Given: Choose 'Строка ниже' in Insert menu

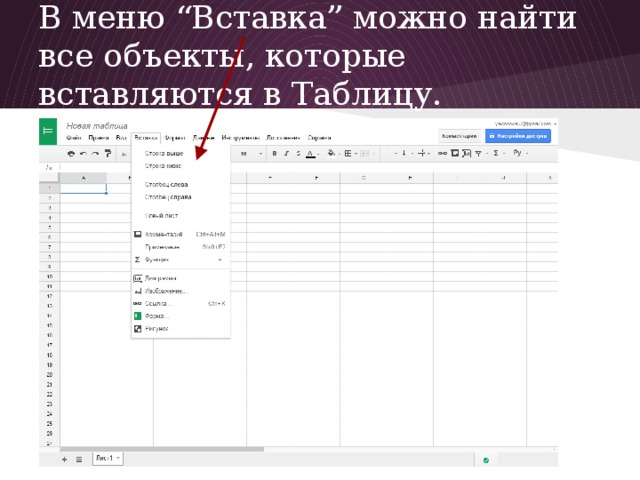Looking at the screenshot, I should pyautogui.click(x=181, y=166).
